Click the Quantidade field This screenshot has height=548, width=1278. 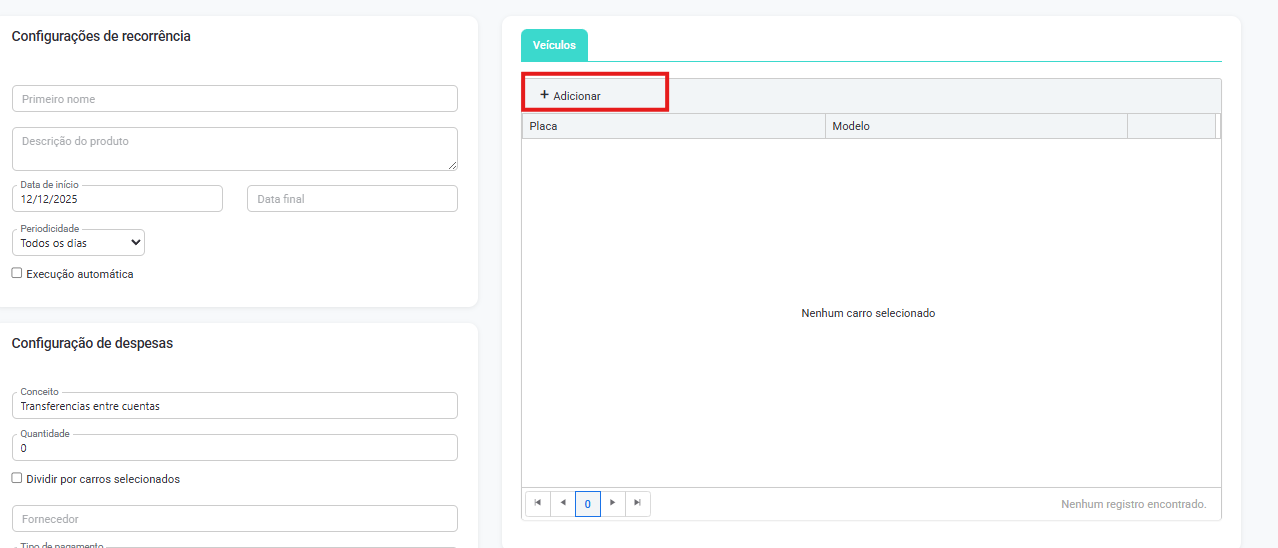pyautogui.click(x=234, y=448)
